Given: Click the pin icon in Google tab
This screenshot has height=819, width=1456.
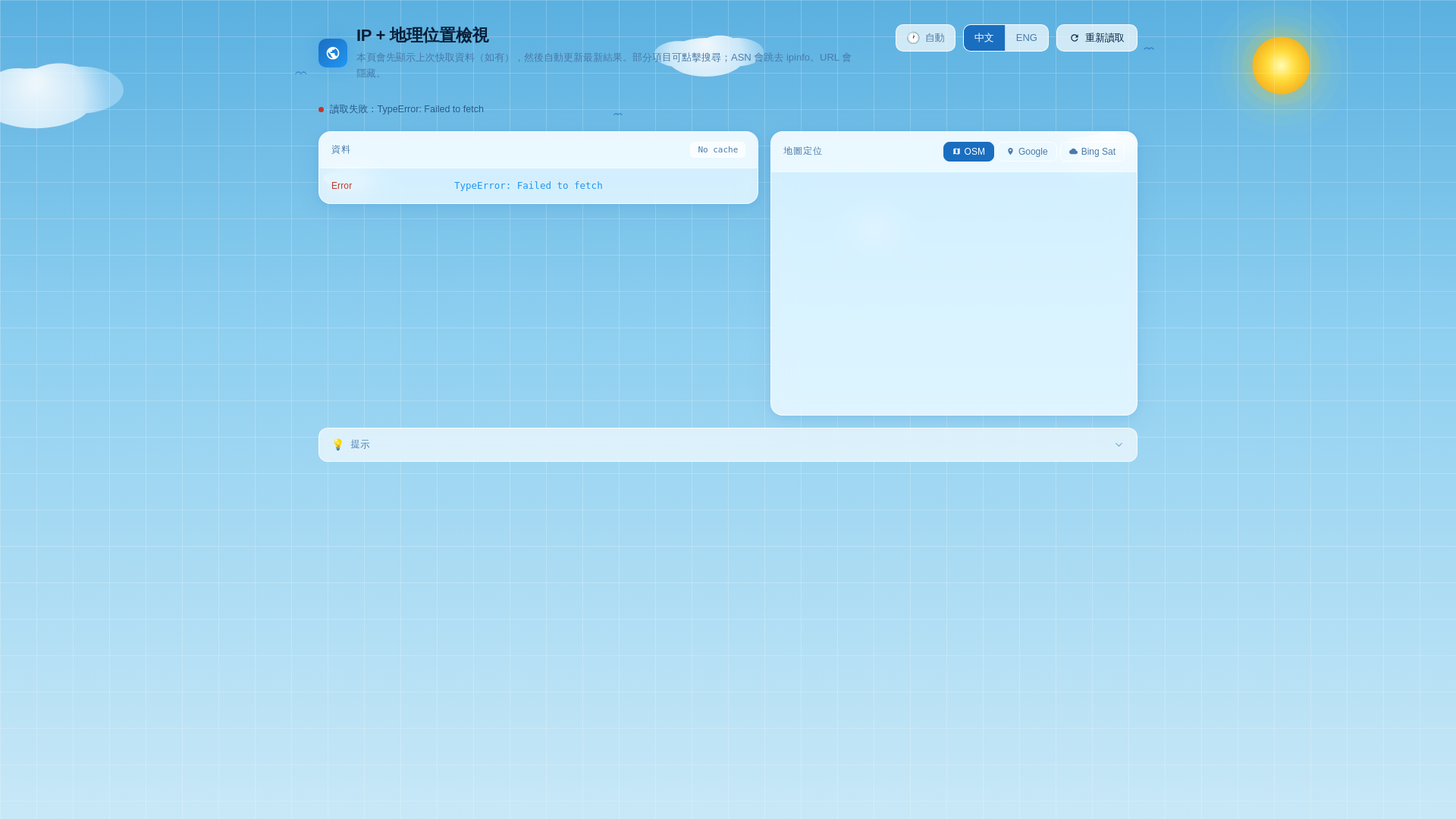Looking at the screenshot, I should coord(1010,152).
